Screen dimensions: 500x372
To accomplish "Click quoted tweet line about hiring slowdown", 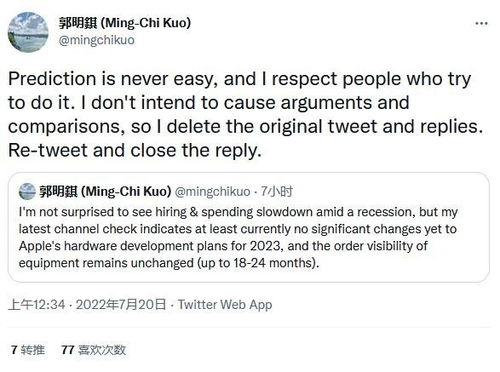I will coord(238,212).
